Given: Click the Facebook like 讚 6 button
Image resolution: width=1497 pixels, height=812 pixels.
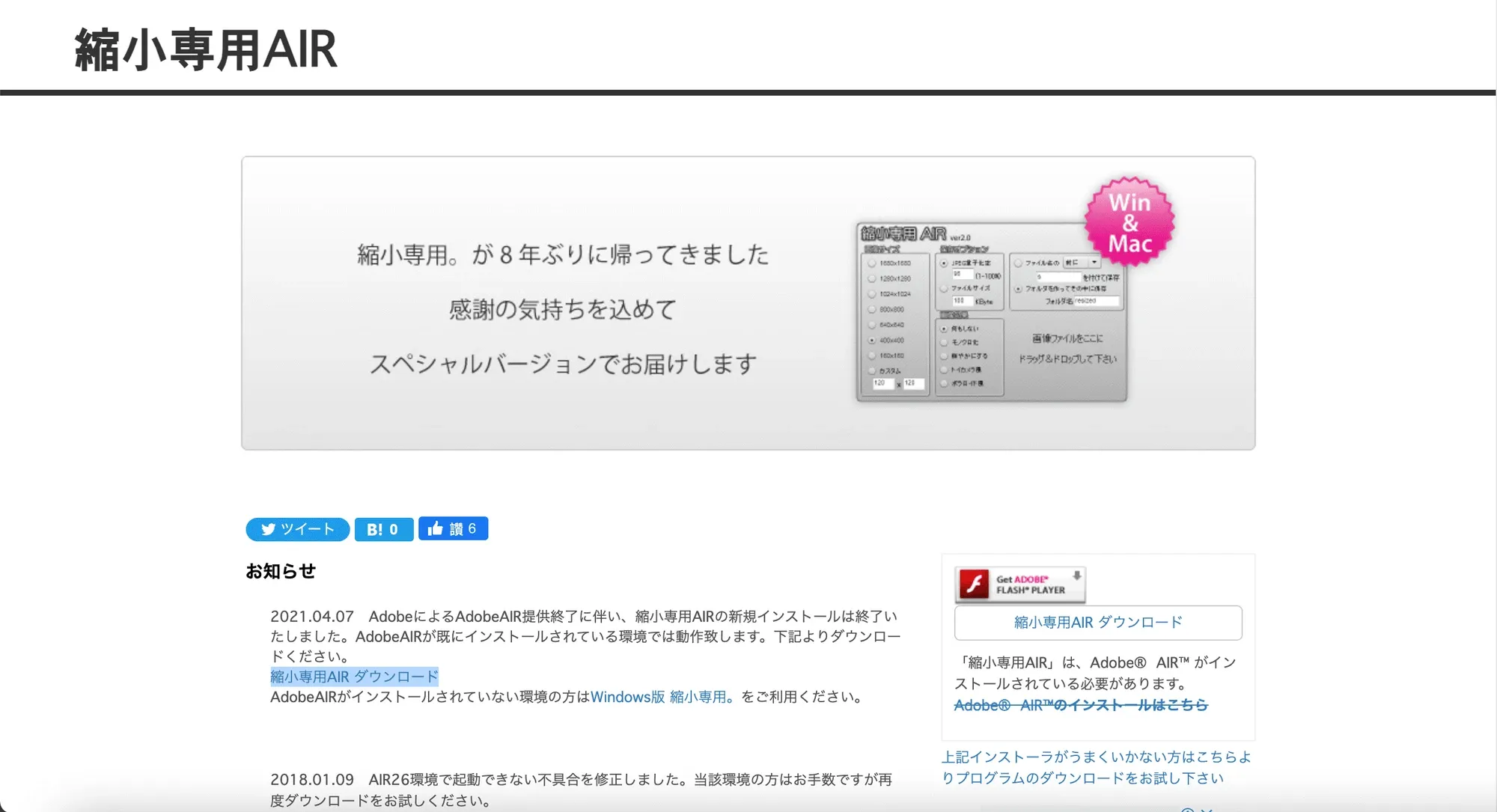Looking at the screenshot, I should [453, 528].
